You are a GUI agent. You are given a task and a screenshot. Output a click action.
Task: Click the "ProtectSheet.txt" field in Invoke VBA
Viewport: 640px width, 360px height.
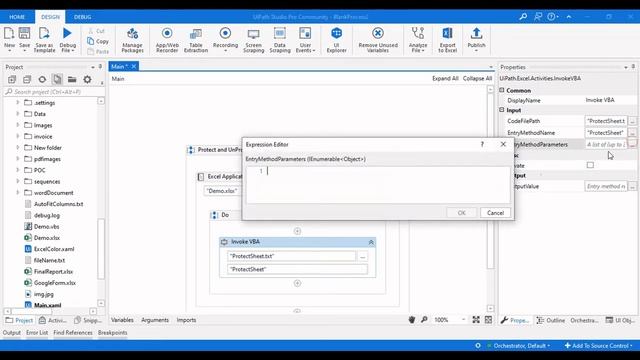click(x=291, y=256)
